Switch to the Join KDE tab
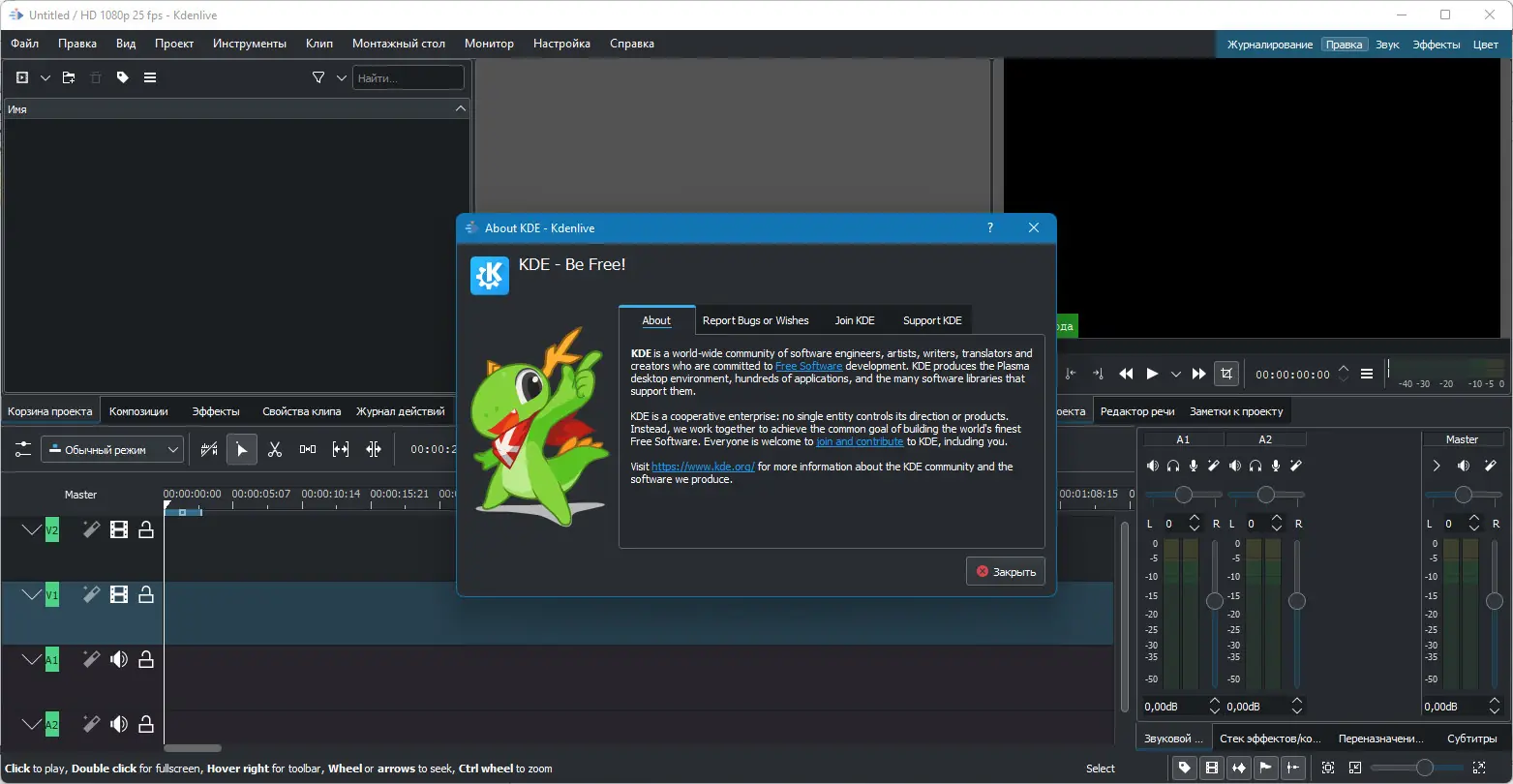This screenshot has height=784, width=1513. [x=855, y=320]
